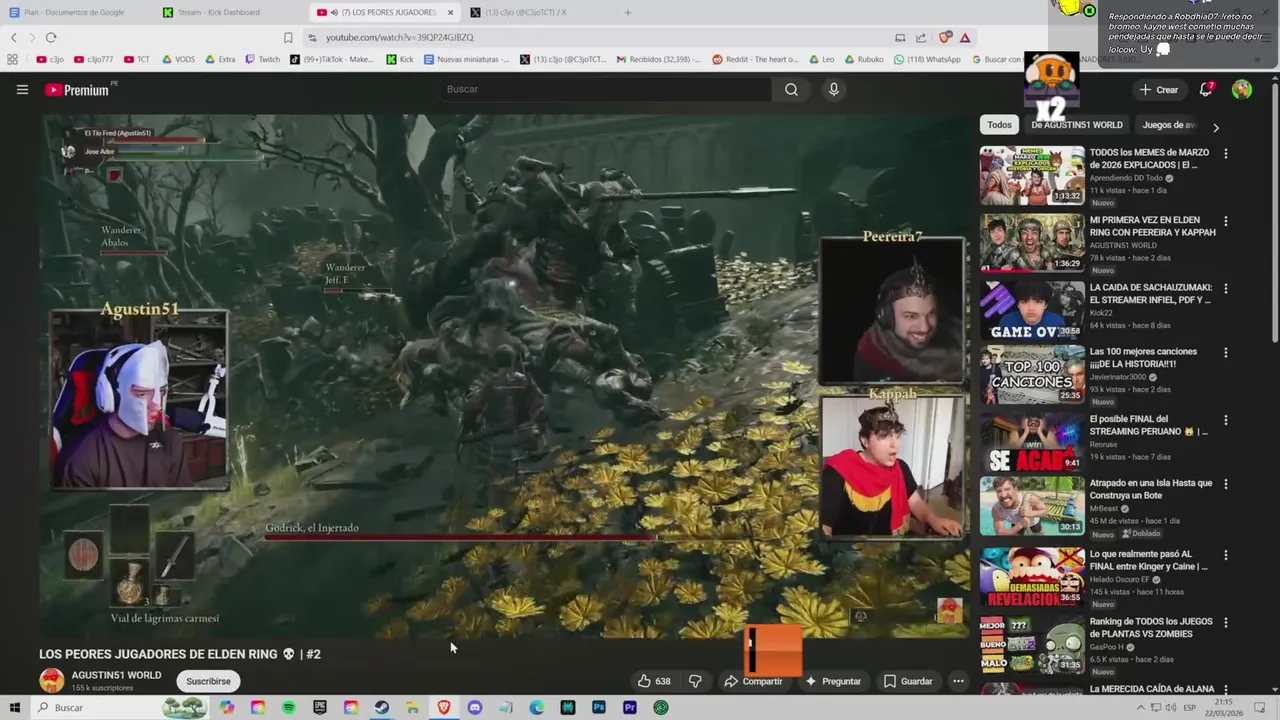Open options for Top 100 canciones video

click(x=1226, y=353)
